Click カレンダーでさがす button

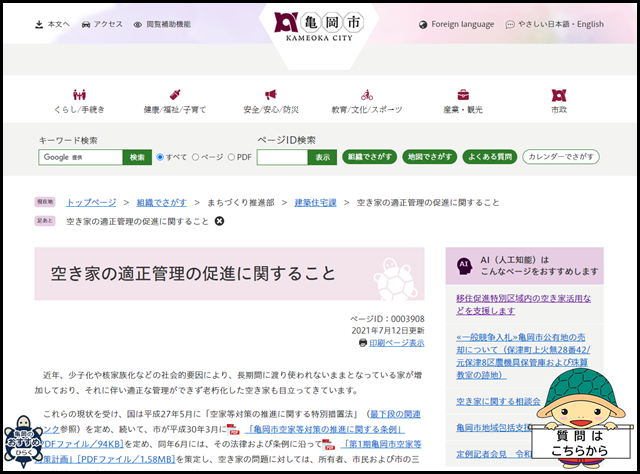561,157
